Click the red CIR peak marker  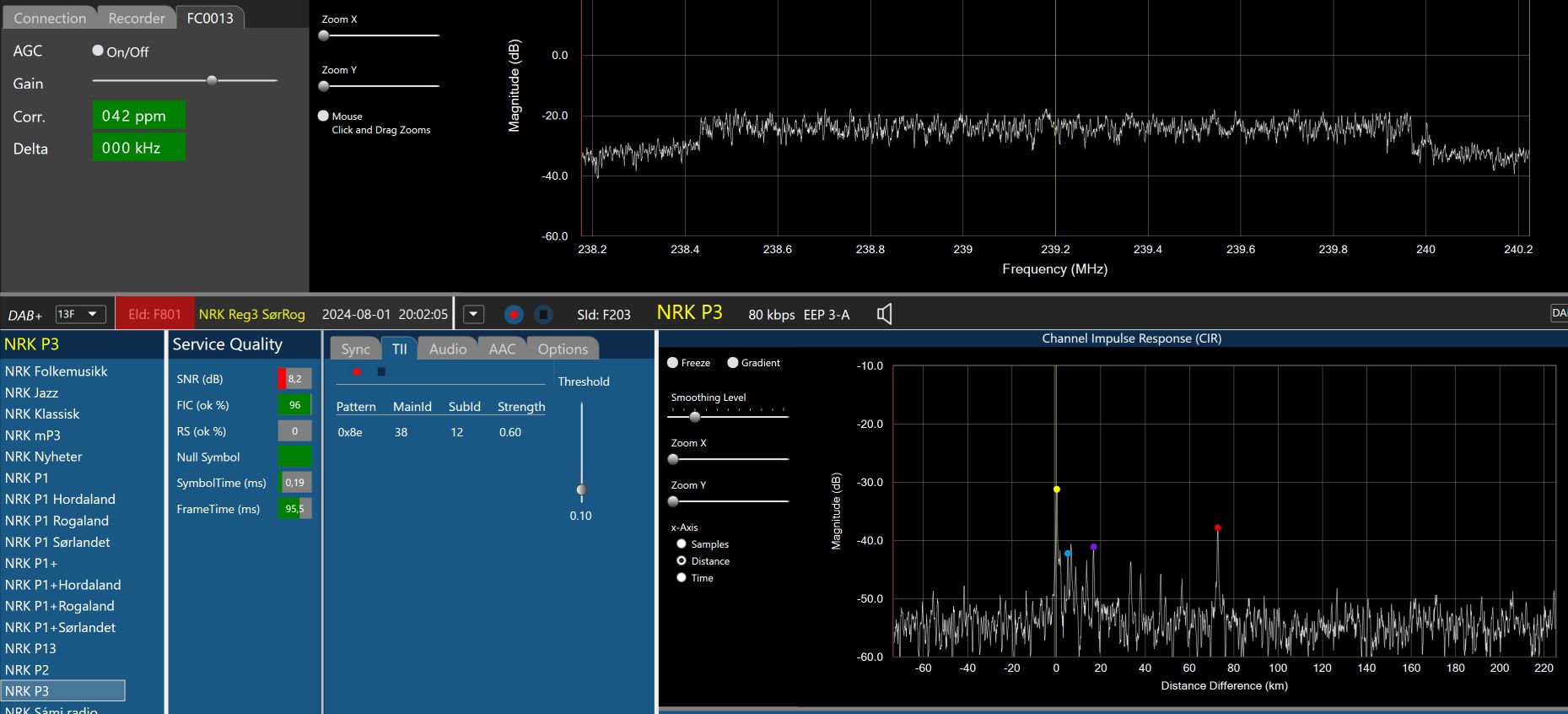tap(1217, 527)
